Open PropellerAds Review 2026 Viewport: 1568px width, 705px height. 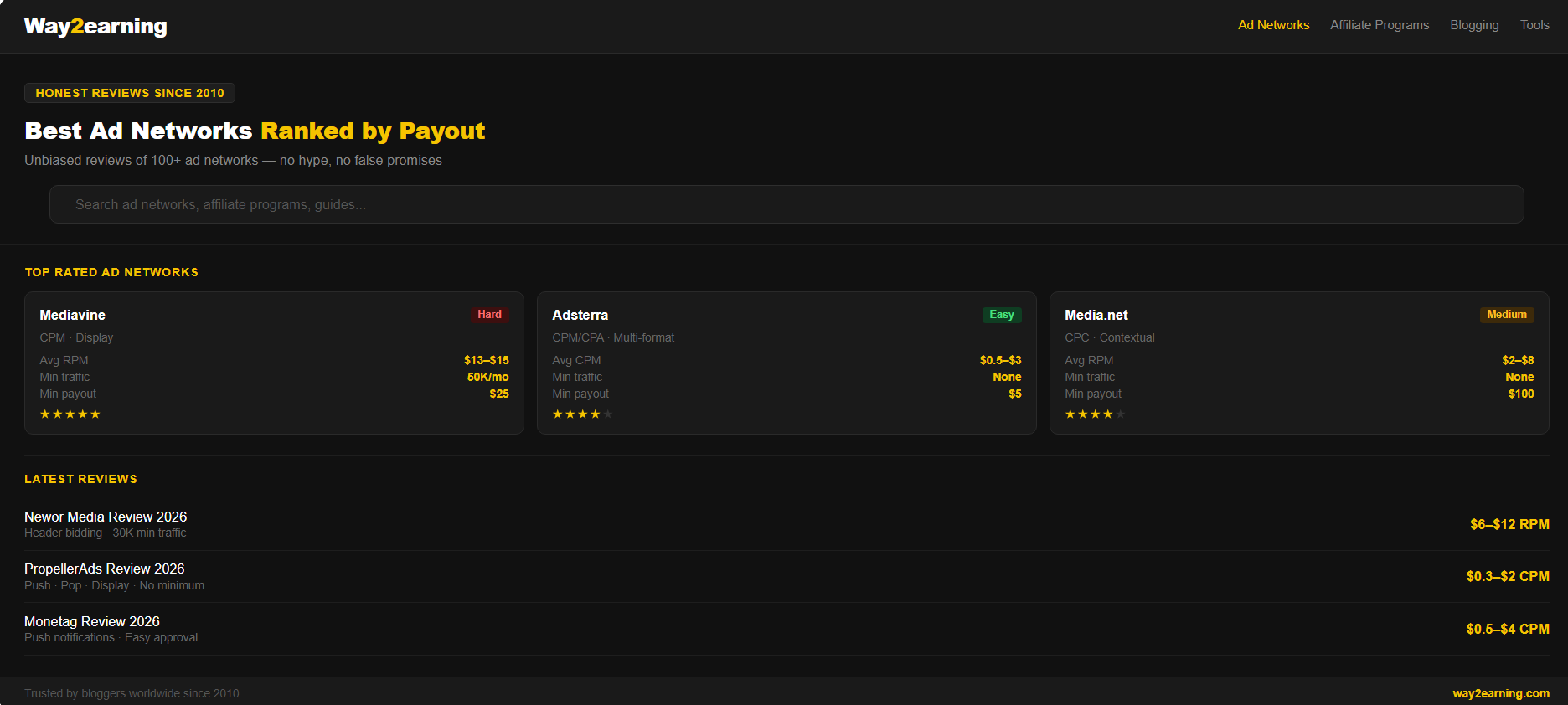(x=105, y=569)
